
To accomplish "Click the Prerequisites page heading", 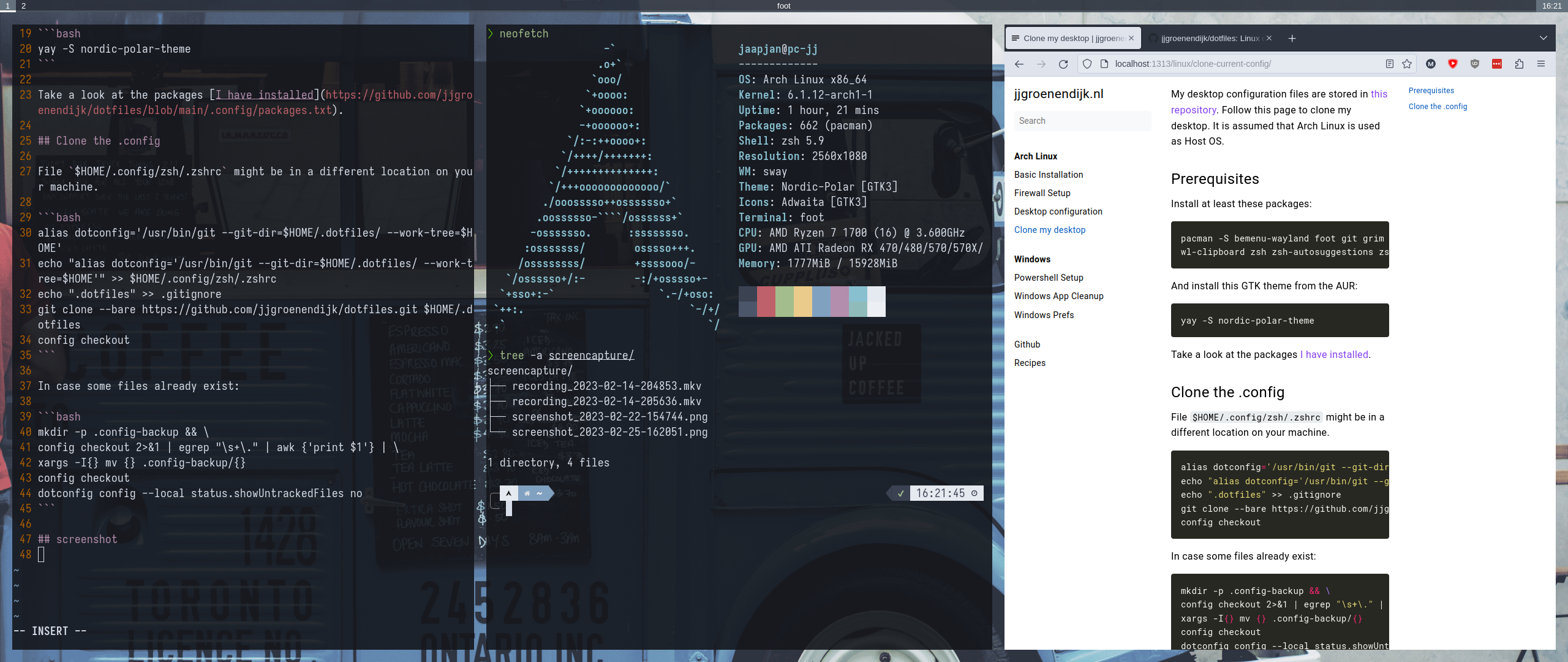I will tap(1215, 179).
